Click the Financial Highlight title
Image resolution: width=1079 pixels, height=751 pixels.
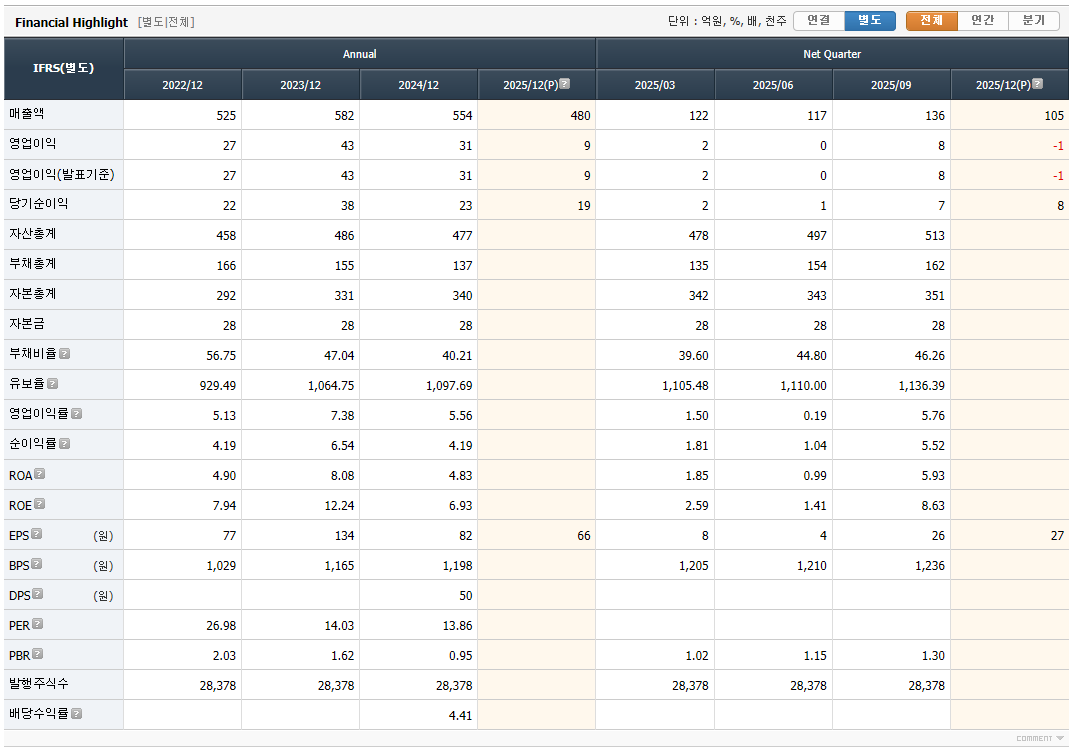[x=72, y=23]
